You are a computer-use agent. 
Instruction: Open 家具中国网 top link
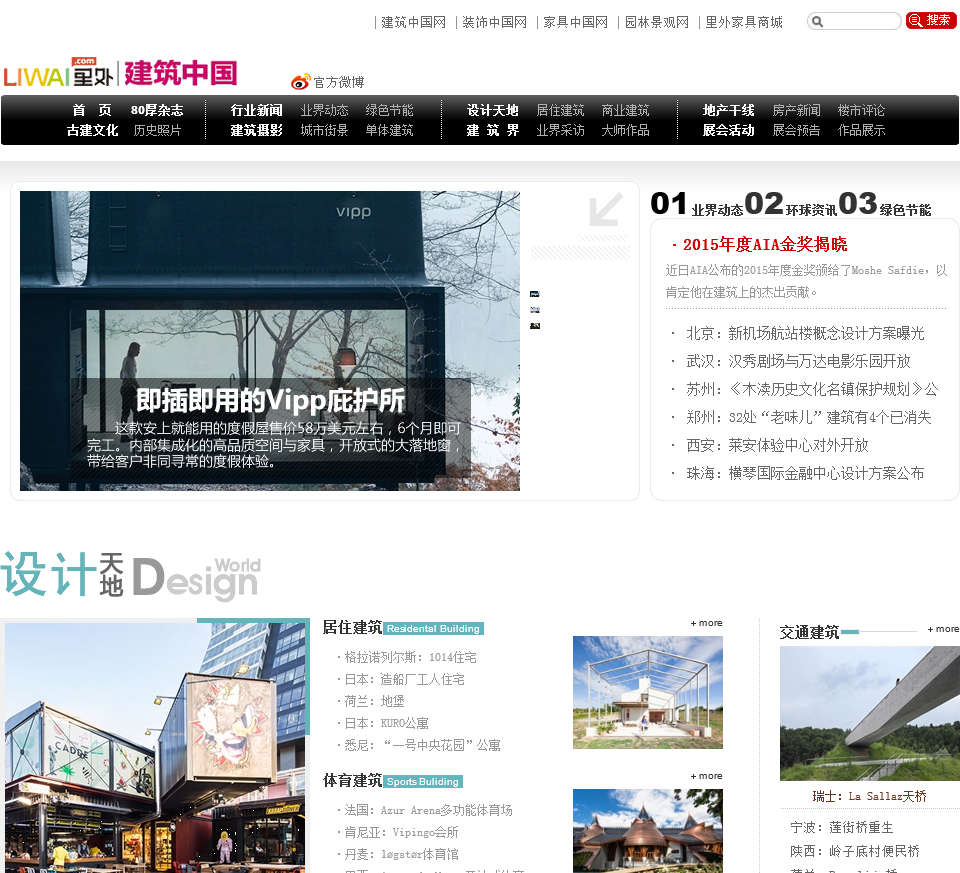(576, 23)
